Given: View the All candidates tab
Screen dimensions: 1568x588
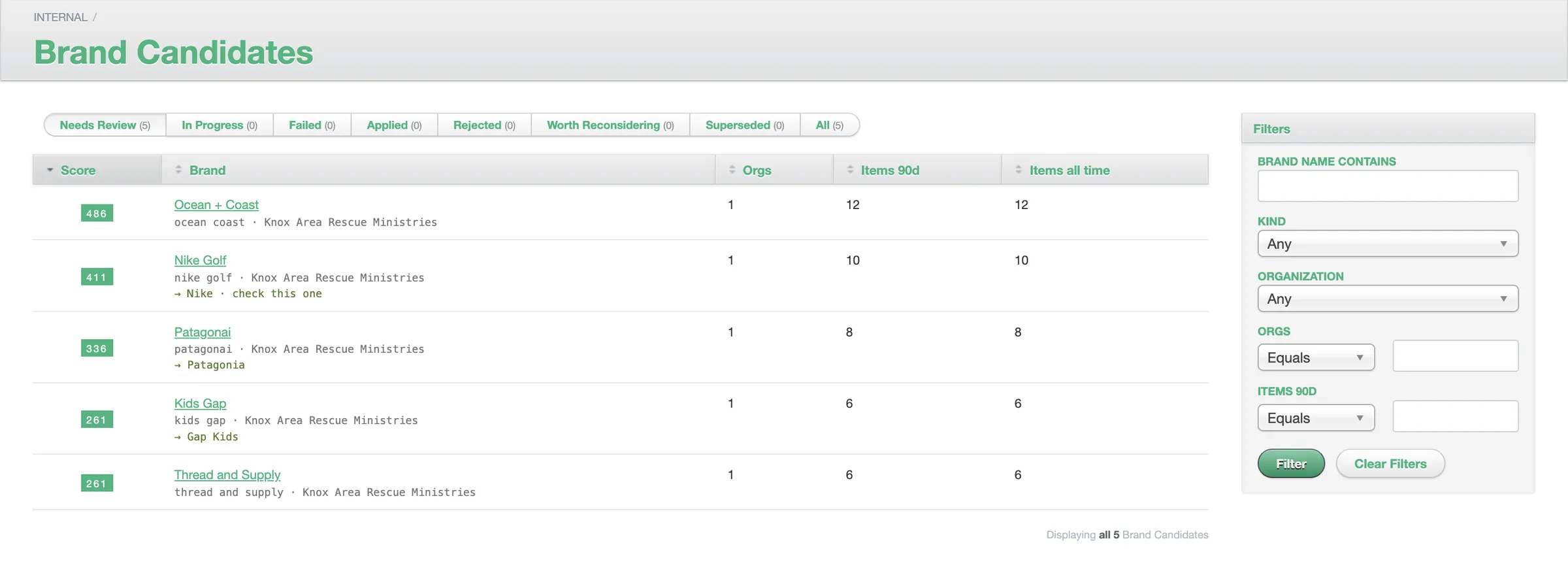Looking at the screenshot, I should point(830,125).
